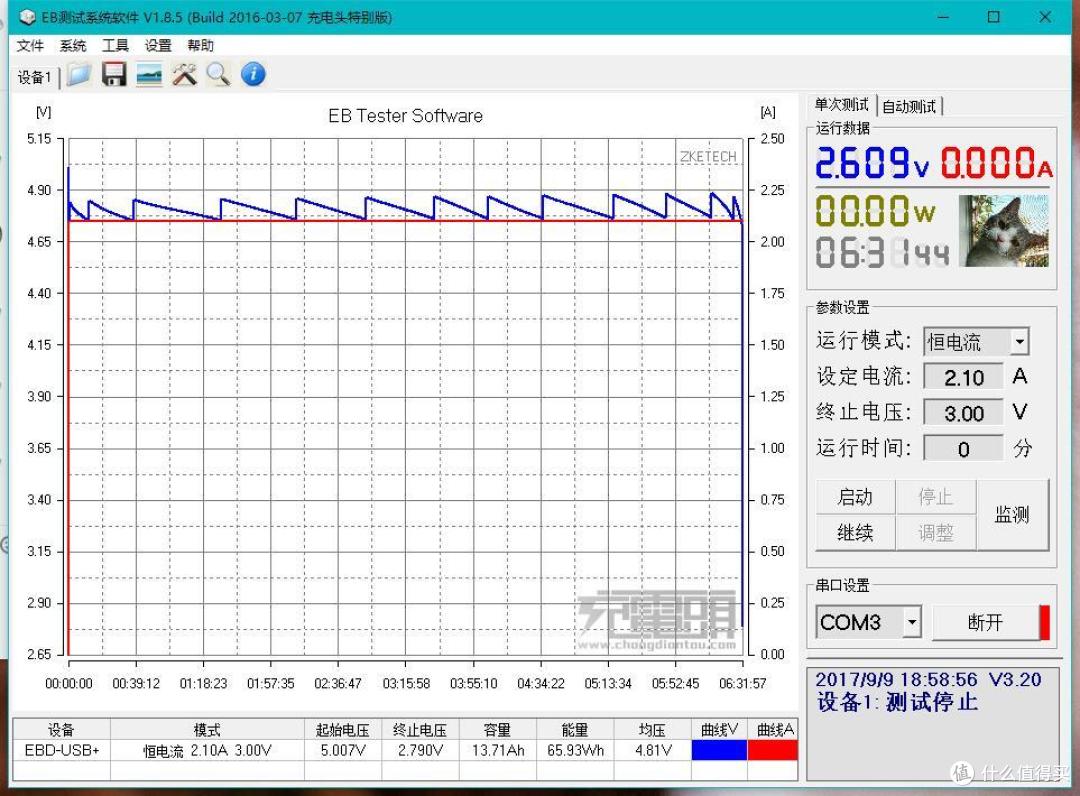The height and width of the screenshot is (796, 1080).
Task: Select the 设备1 toolbar label
Action: pyautogui.click(x=34, y=77)
